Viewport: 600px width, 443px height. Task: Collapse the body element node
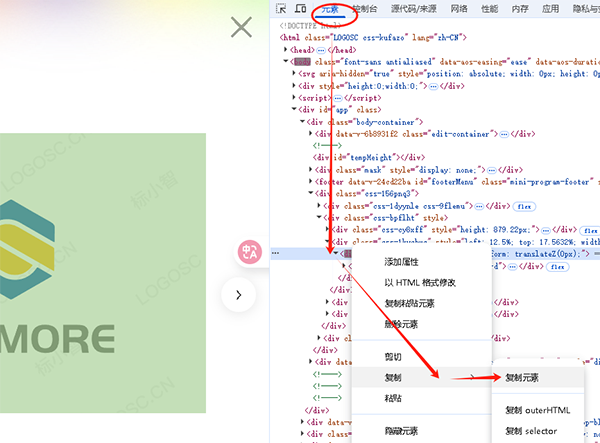(x=285, y=61)
